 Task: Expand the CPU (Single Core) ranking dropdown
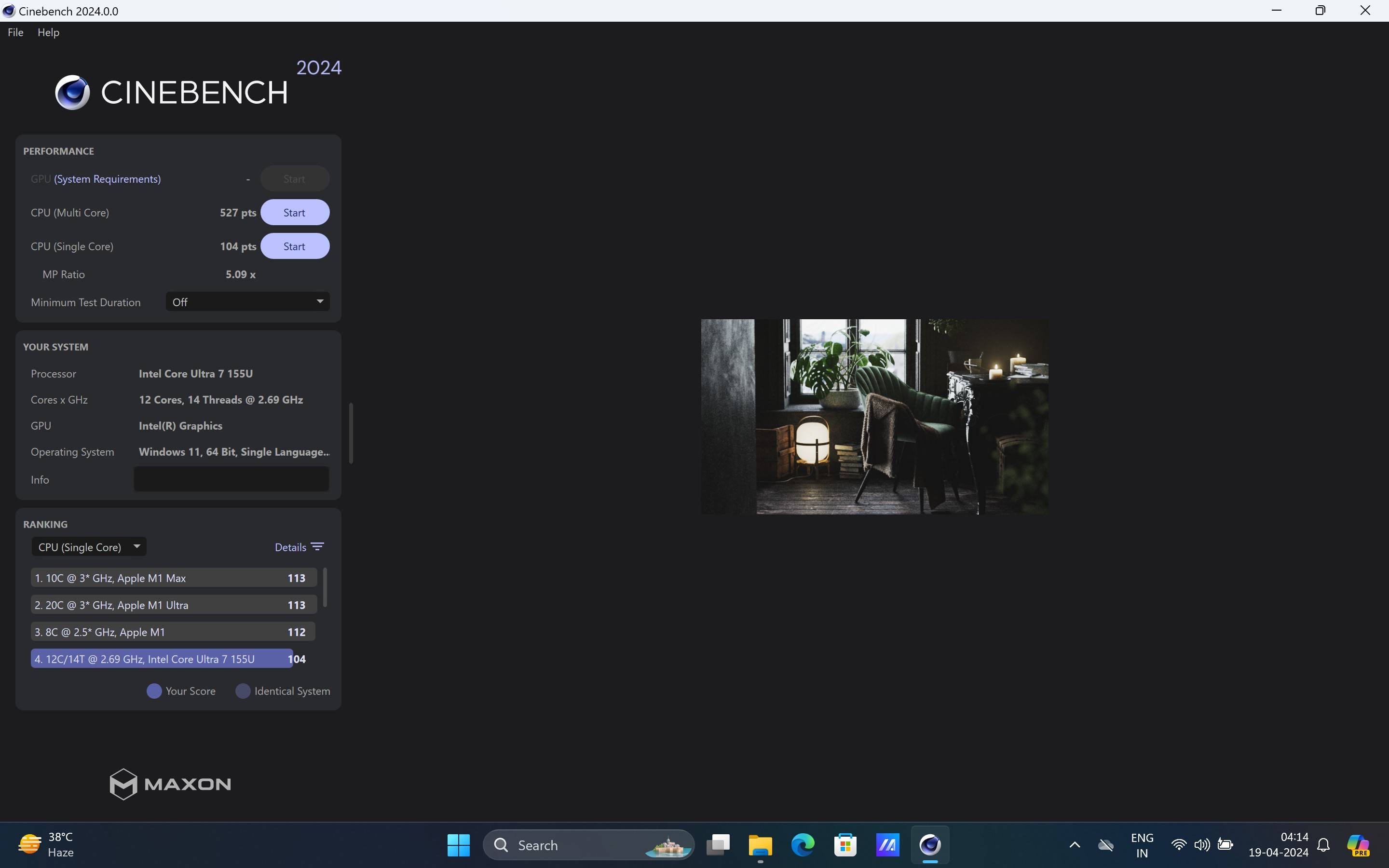click(89, 546)
